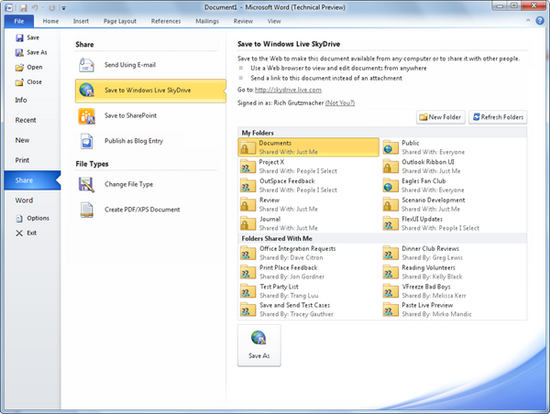Select the OutSpace Feedback folder

pyautogui.click(x=308, y=185)
